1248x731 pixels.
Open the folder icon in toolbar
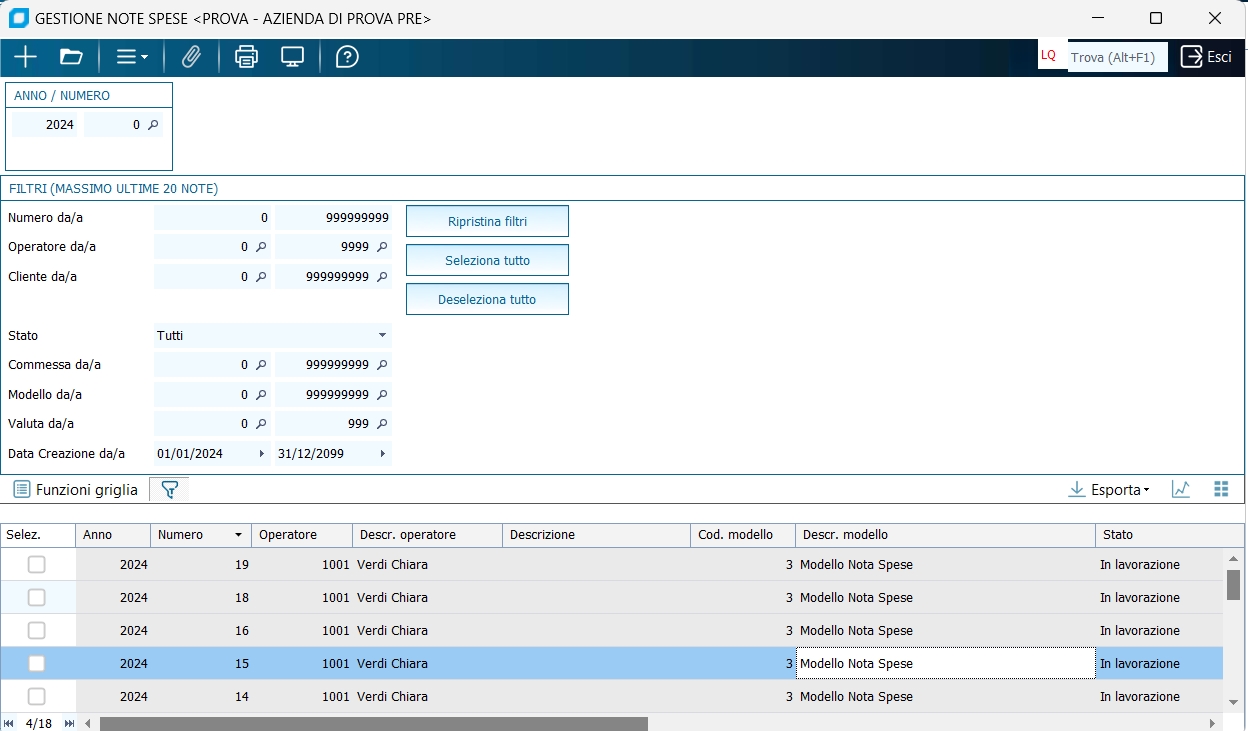coord(71,57)
